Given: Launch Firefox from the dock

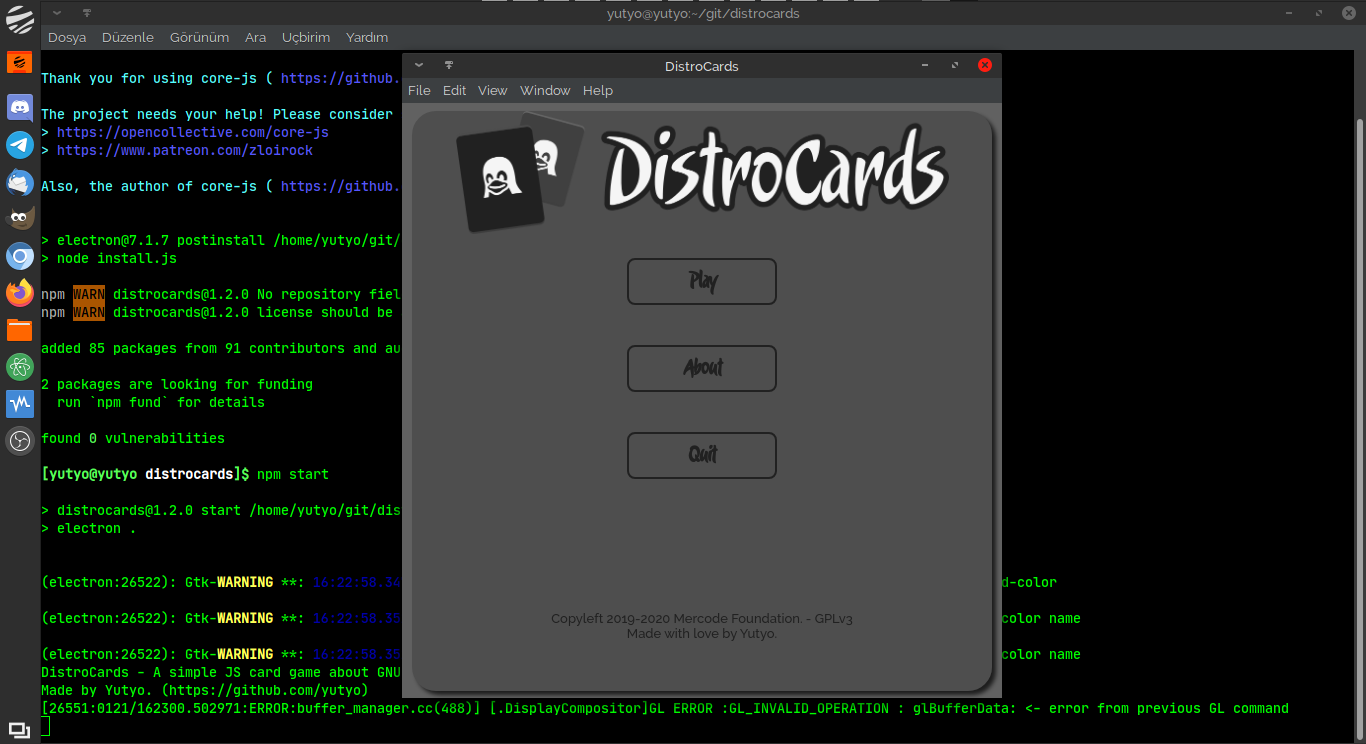Looking at the screenshot, I should tap(20, 293).
